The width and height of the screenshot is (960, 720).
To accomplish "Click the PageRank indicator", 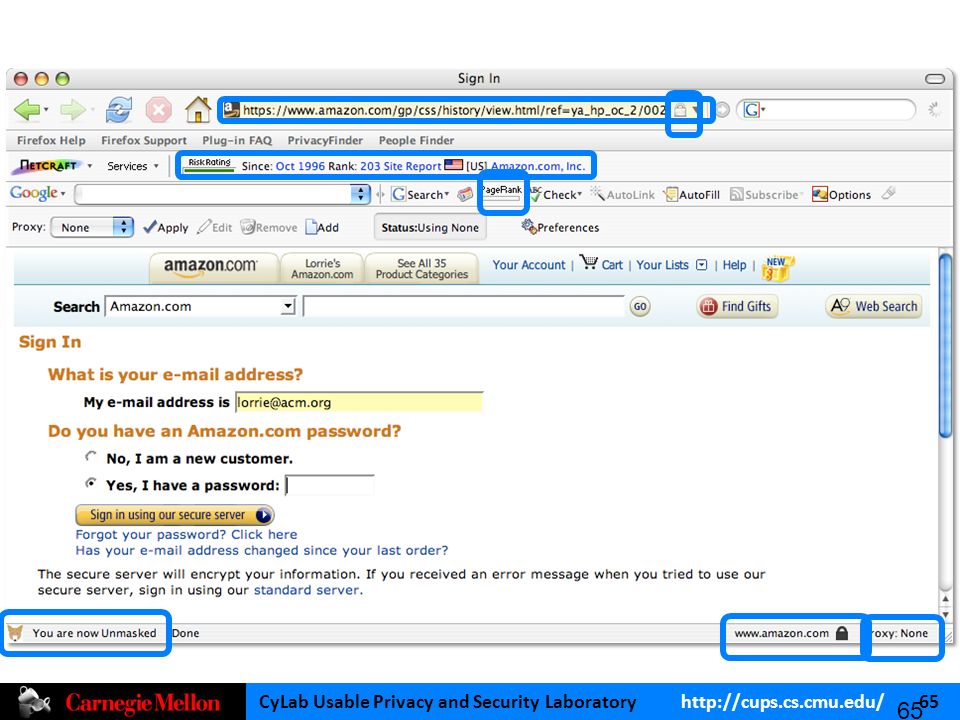I will [x=502, y=193].
